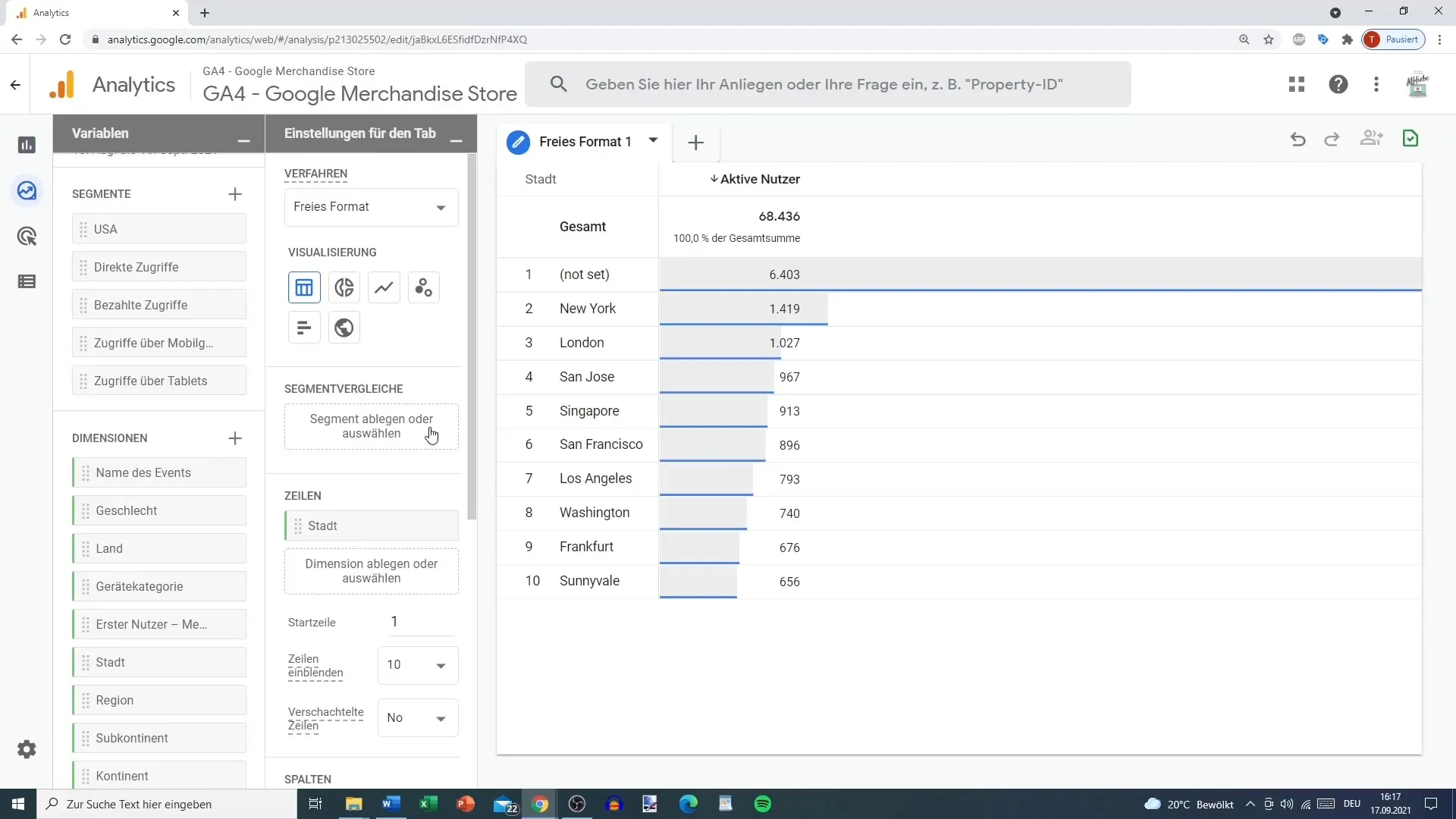Open the Zeilen einblenden dropdown
This screenshot has width=1456, height=819.
coord(418,665)
